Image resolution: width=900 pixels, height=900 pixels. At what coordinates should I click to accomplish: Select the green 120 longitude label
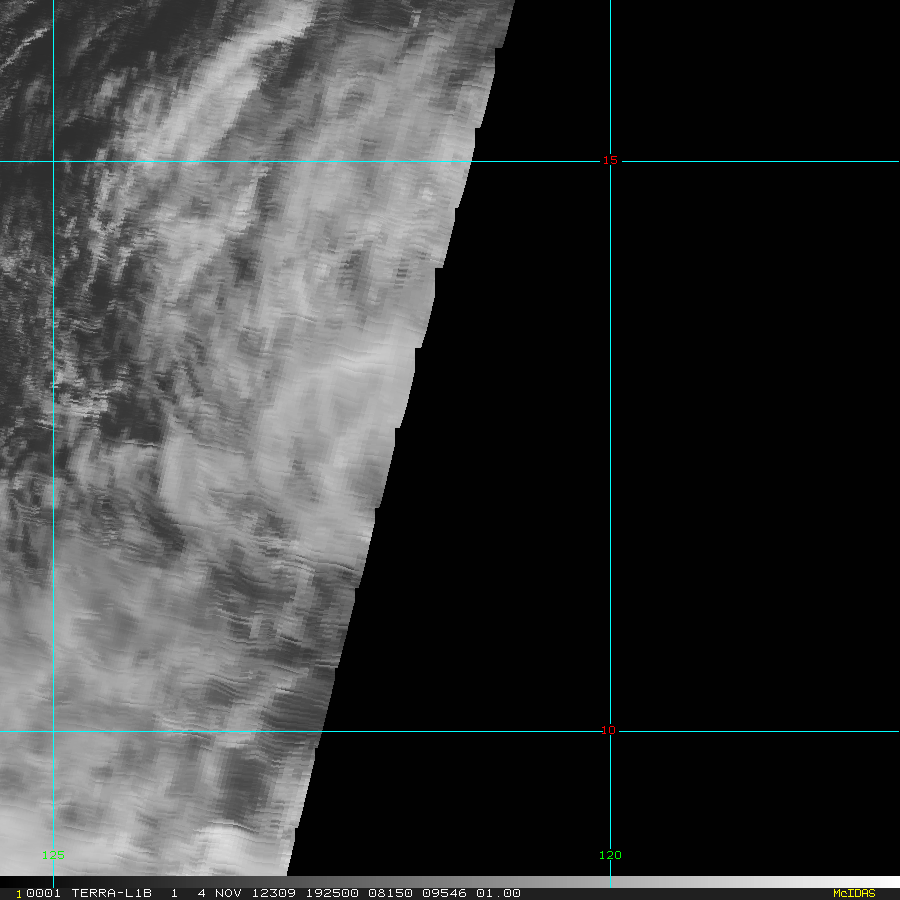point(610,855)
